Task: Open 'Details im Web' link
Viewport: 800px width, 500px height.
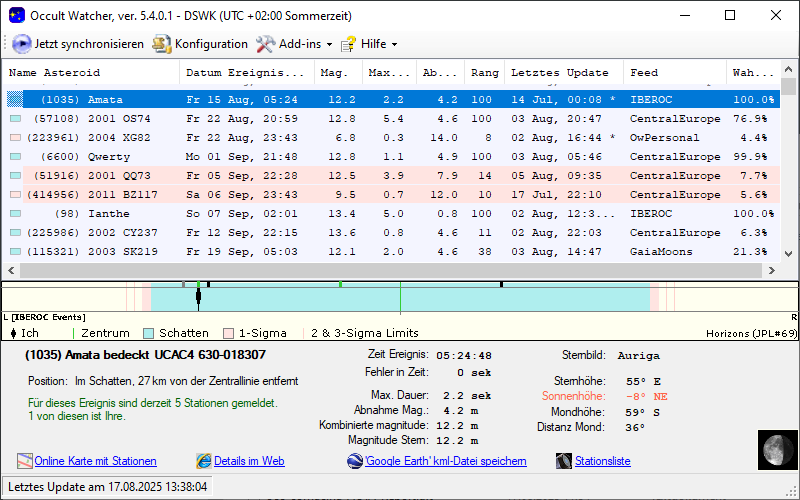Action: click(249, 461)
